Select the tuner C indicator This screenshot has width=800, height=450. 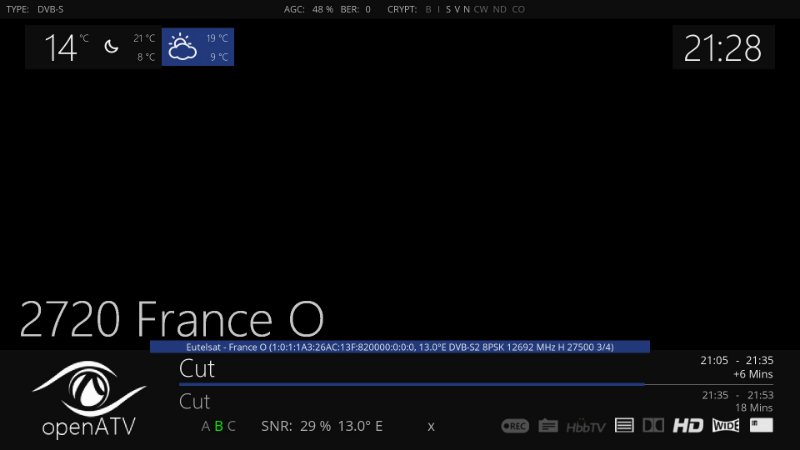pyautogui.click(x=232, y=426)
